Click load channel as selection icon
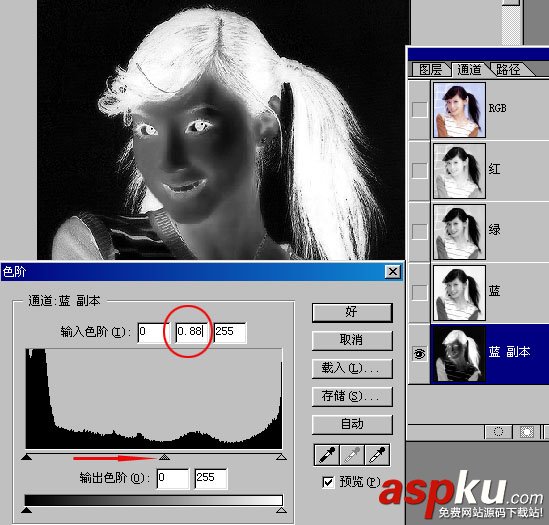 point(498,431)
